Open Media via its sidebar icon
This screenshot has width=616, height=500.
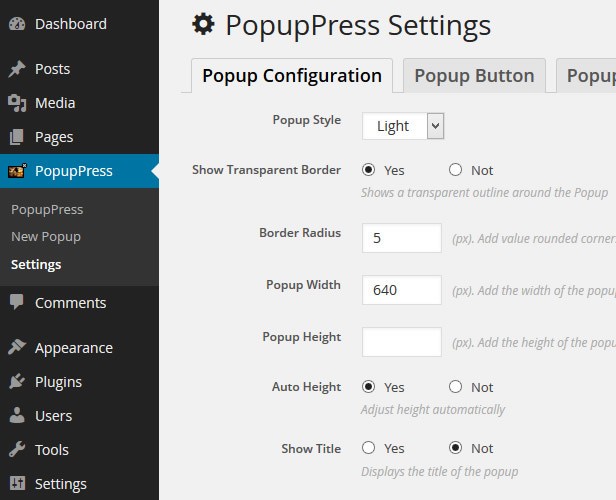17,103
